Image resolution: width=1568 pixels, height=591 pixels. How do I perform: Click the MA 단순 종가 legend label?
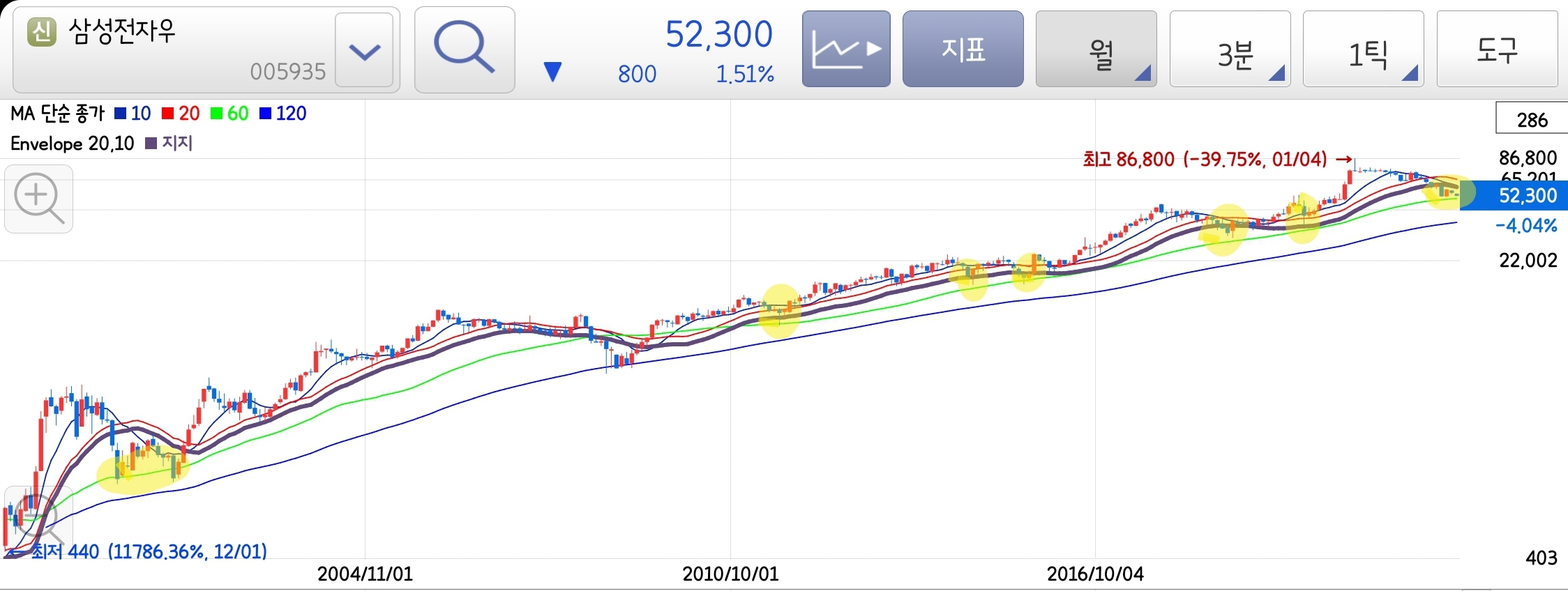pos(58,114)
